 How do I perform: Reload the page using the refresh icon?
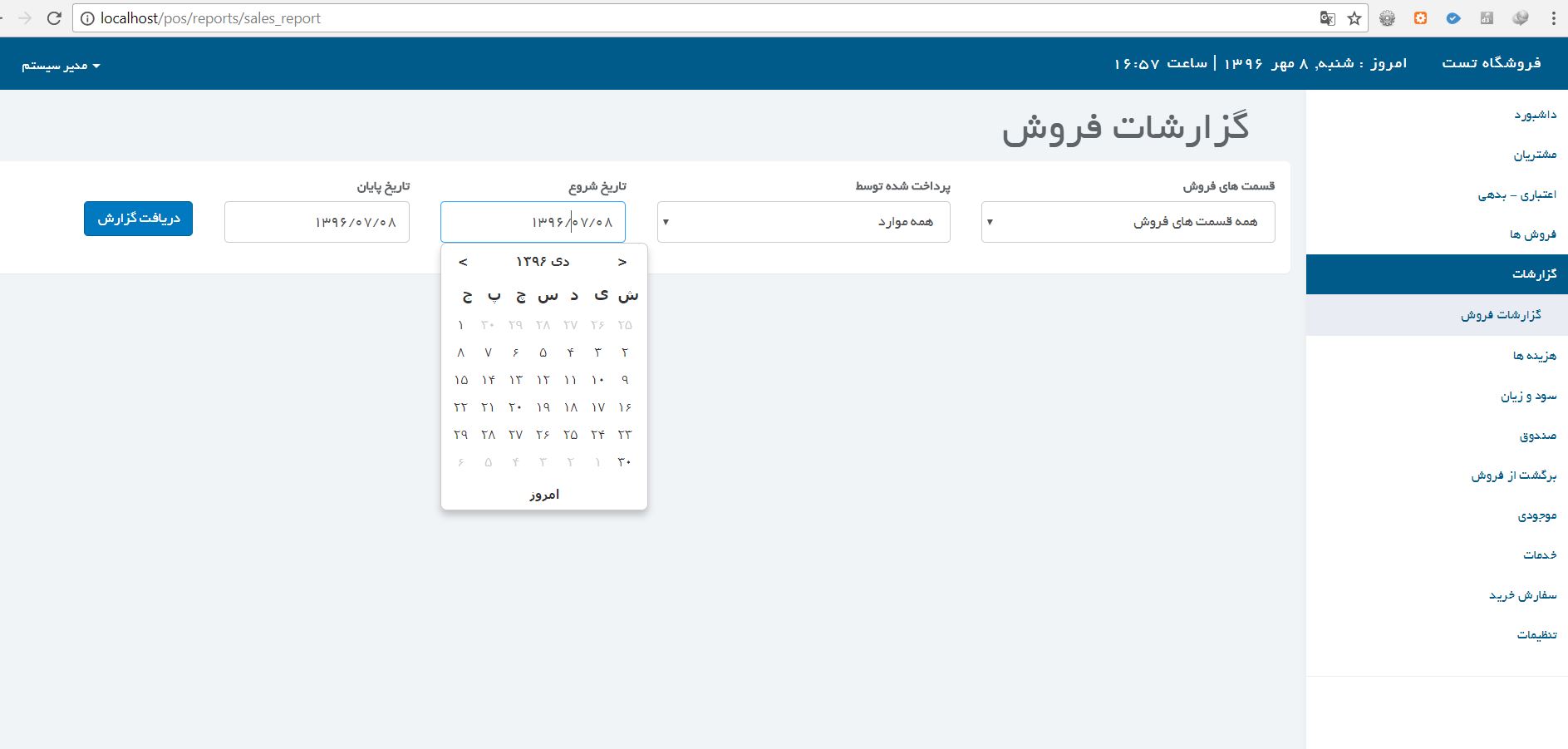pyautogui.click(x=54, y=18)
